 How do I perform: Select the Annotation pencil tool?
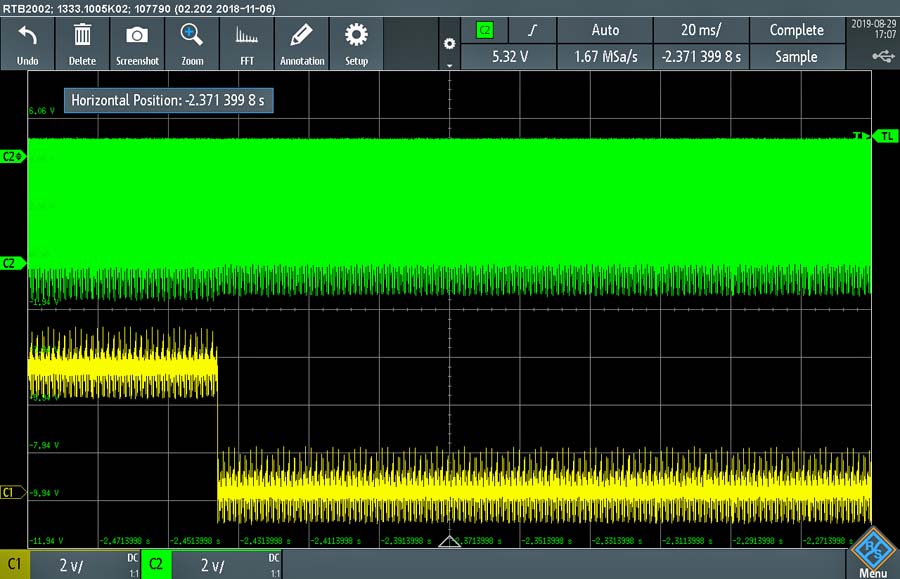point(302,35)
